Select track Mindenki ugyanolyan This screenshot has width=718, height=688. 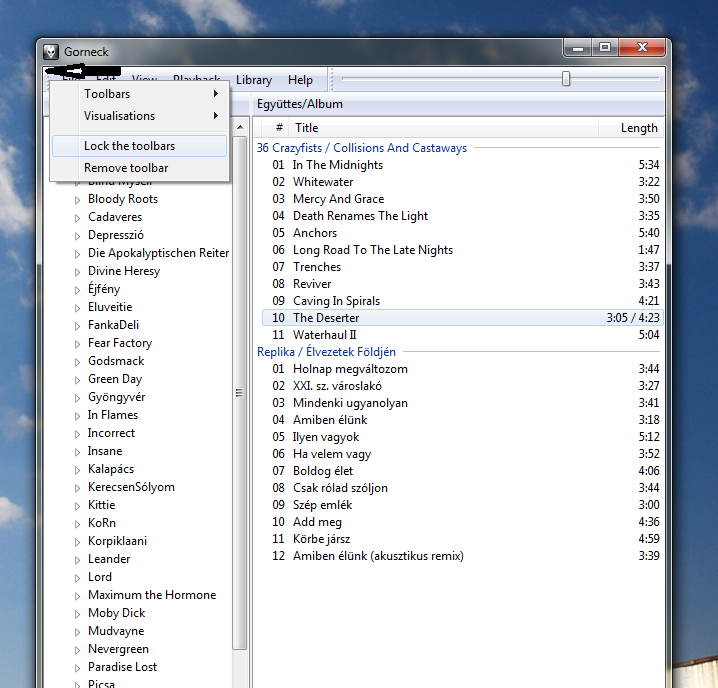pyautogui.click(x=462, y=403)
